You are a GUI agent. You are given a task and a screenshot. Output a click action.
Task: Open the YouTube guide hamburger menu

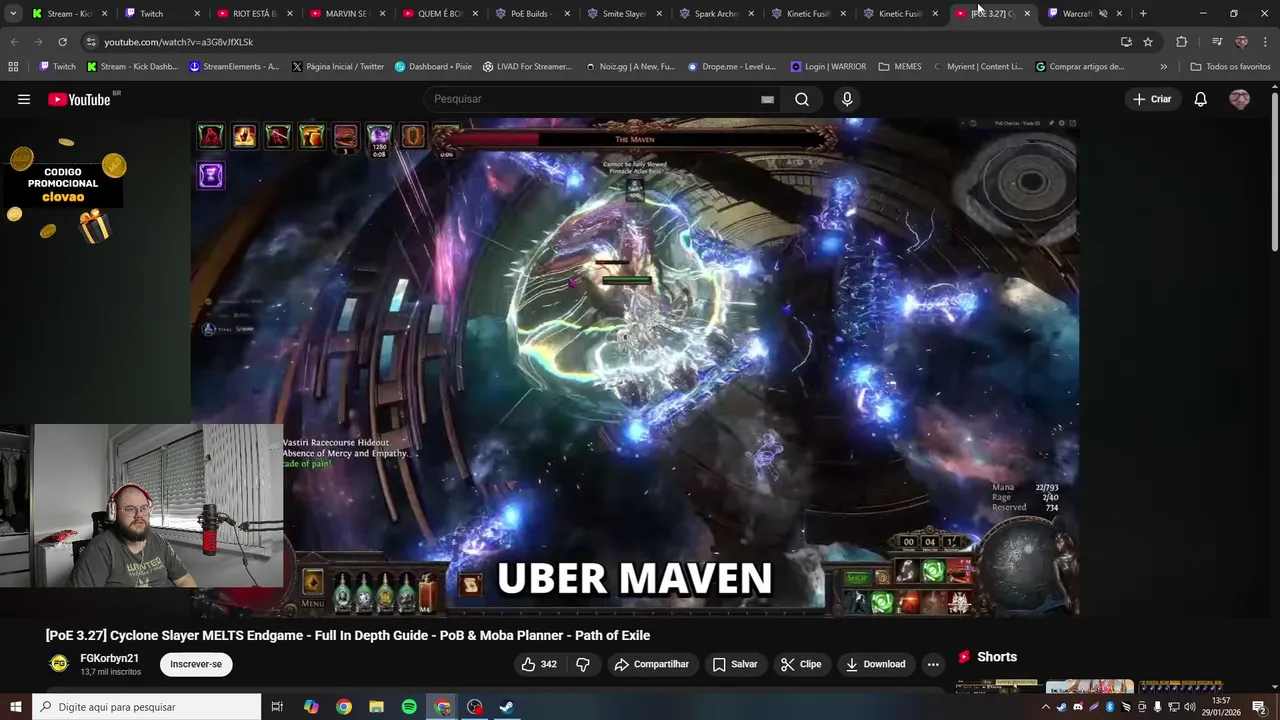[x=24, y=99]
